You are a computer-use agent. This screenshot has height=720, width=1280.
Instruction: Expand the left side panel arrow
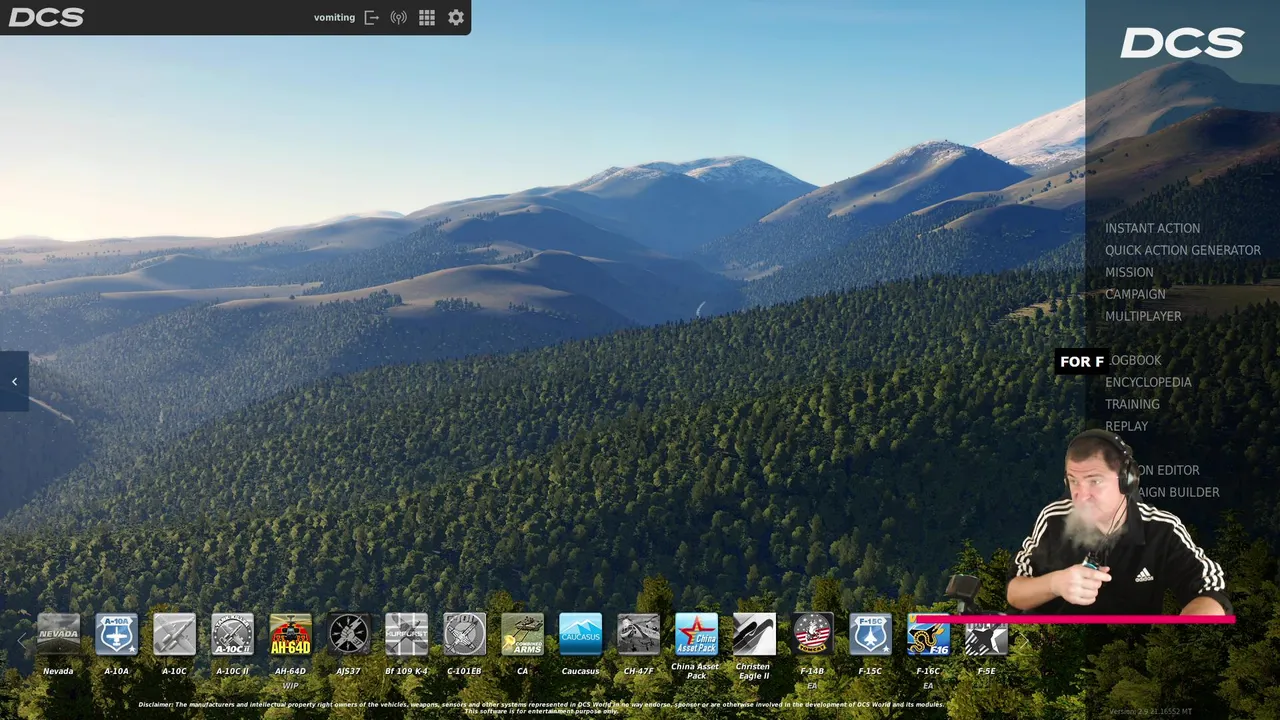pyautogui.click(x=14, y=381)
